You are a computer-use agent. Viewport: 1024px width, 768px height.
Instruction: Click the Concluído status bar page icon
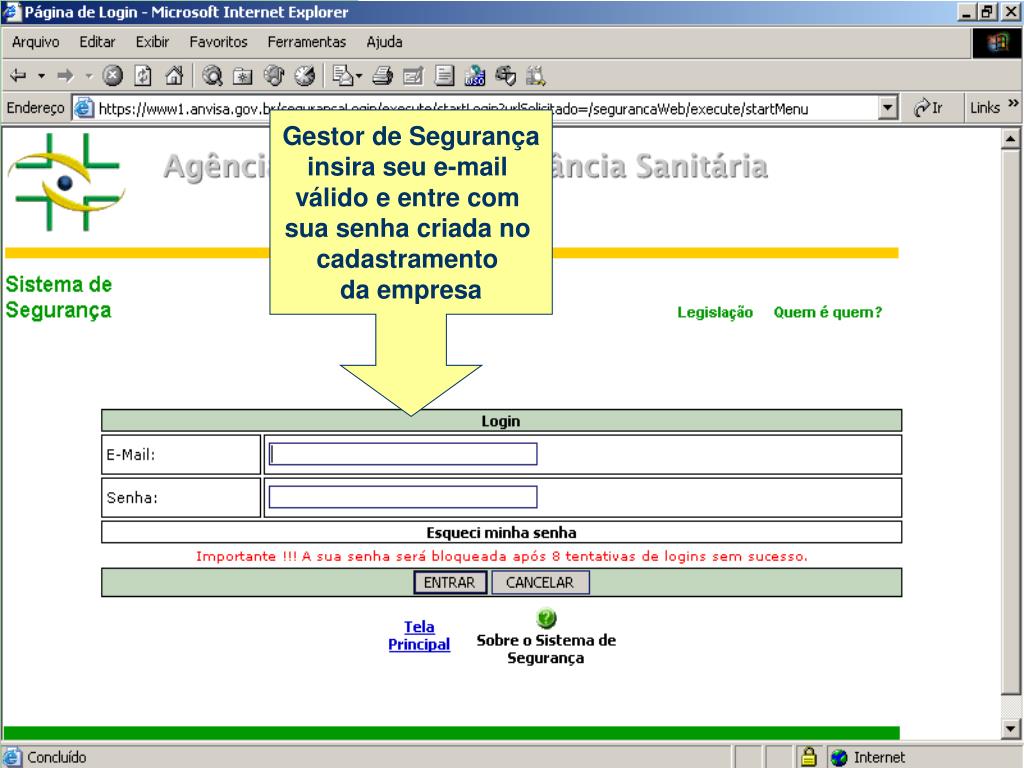pos(13,757)
